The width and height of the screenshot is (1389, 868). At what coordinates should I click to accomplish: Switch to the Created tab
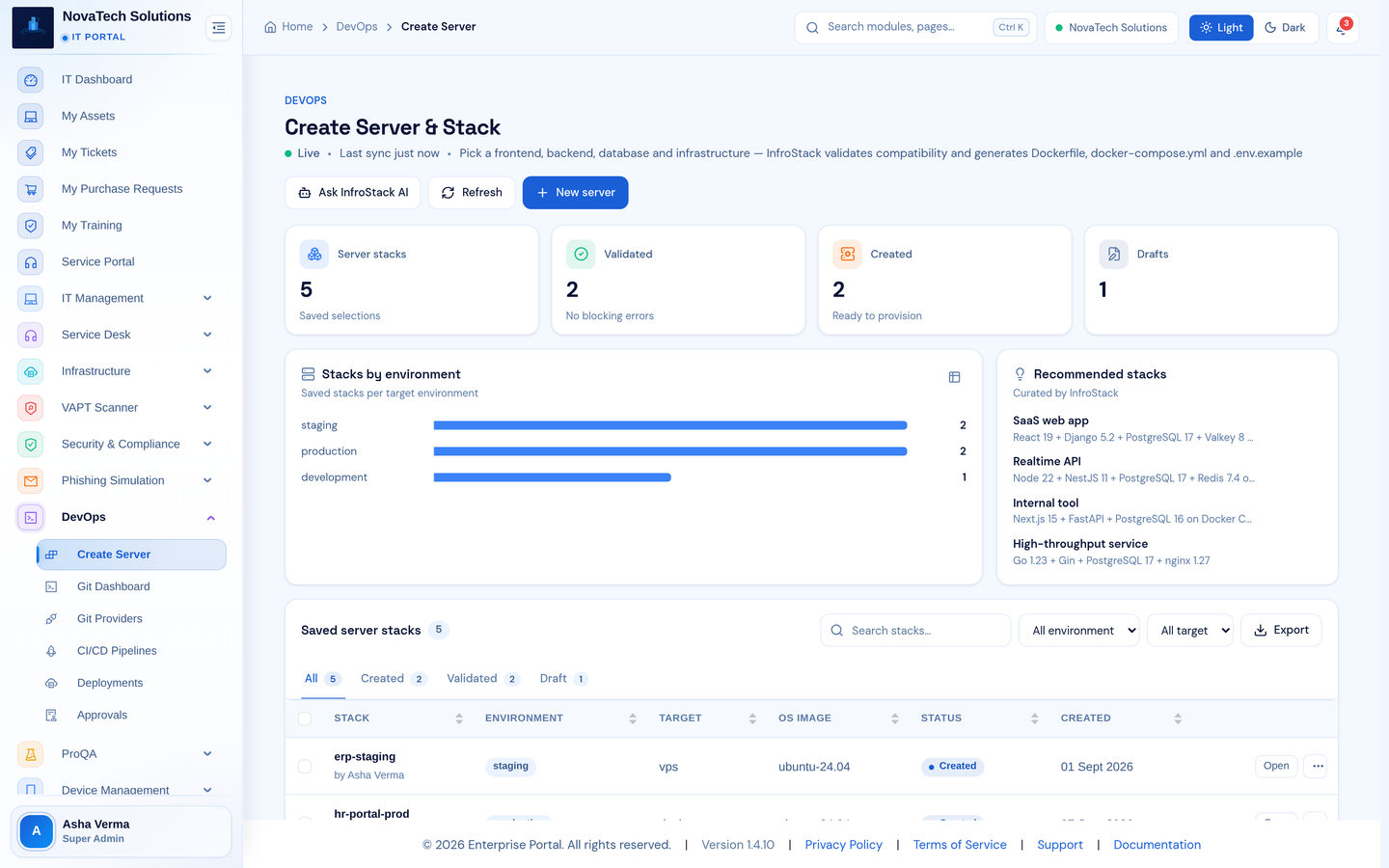pos(394,679)
